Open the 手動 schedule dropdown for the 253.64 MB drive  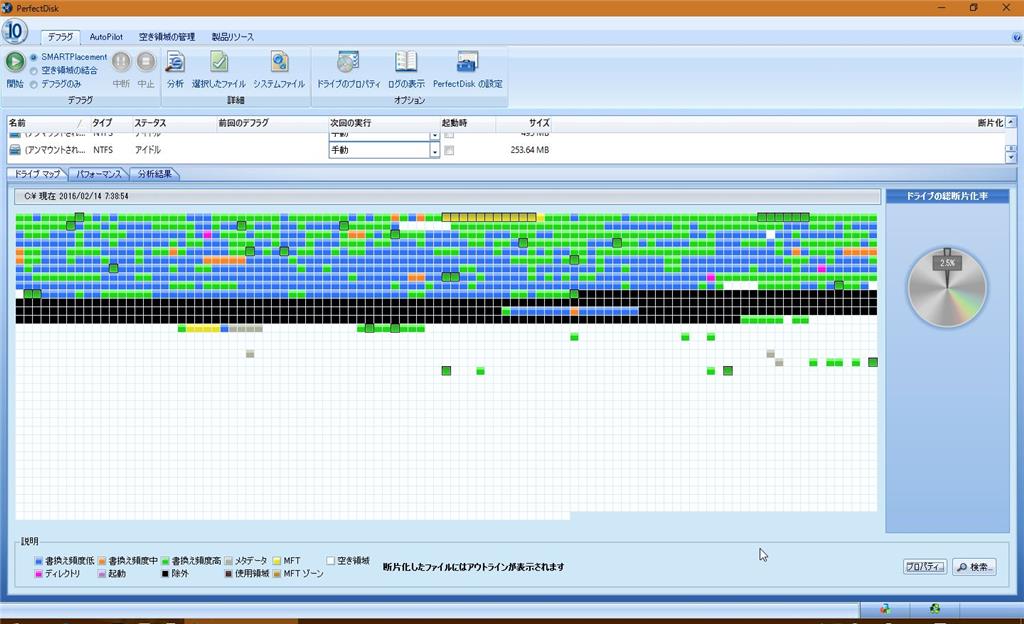(434, 150)
